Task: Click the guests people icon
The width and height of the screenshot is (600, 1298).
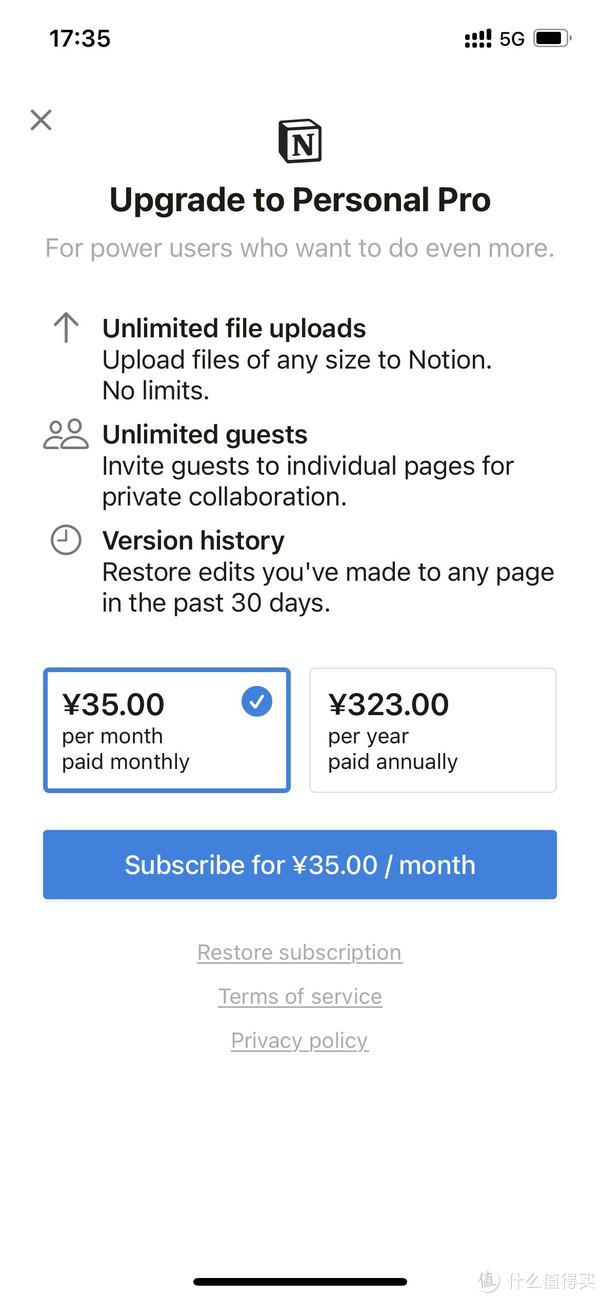Action: click(64, 434)
